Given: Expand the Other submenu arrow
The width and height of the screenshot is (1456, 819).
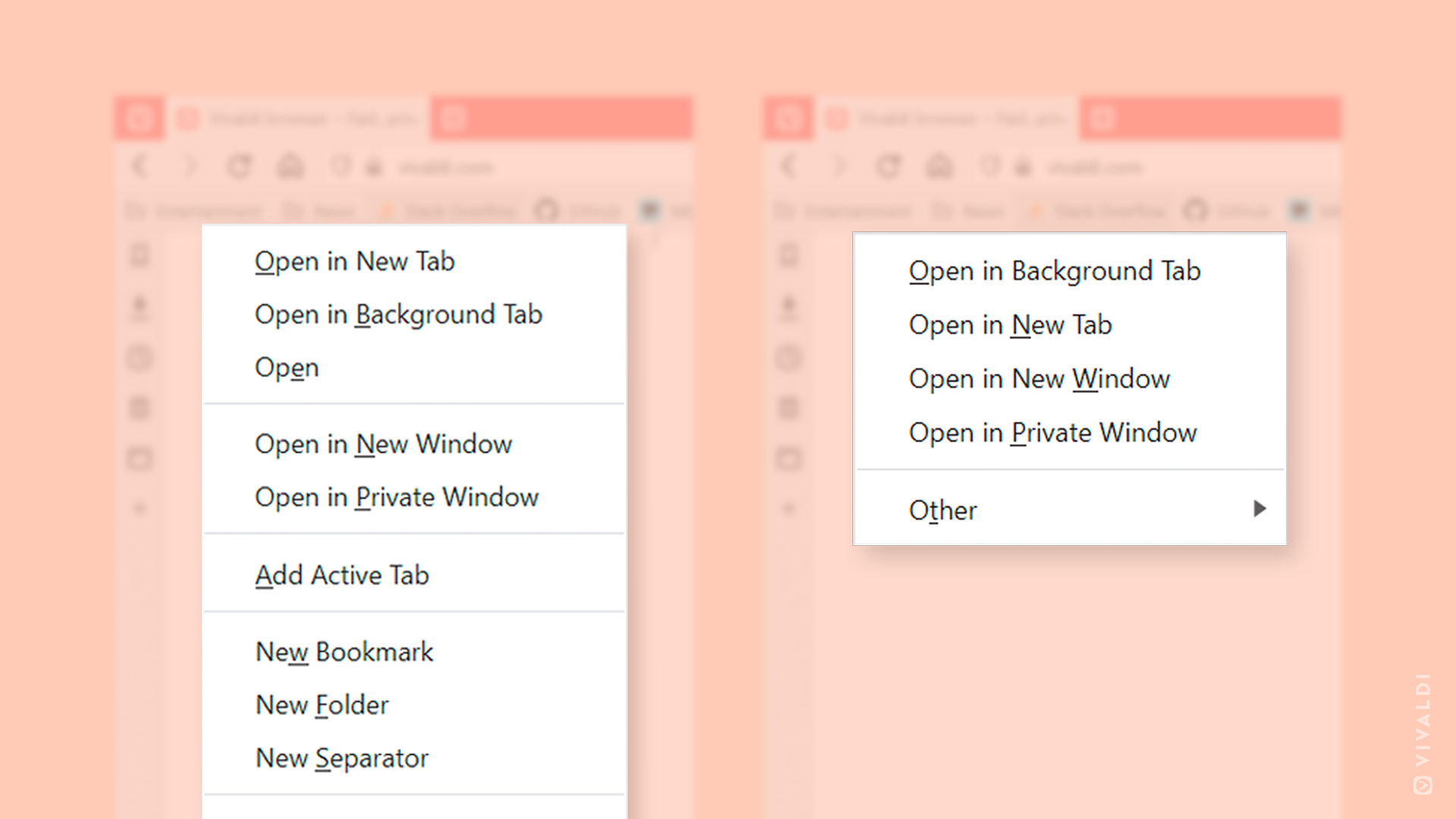Looking at the screenshot, I should coord(1257,509).
